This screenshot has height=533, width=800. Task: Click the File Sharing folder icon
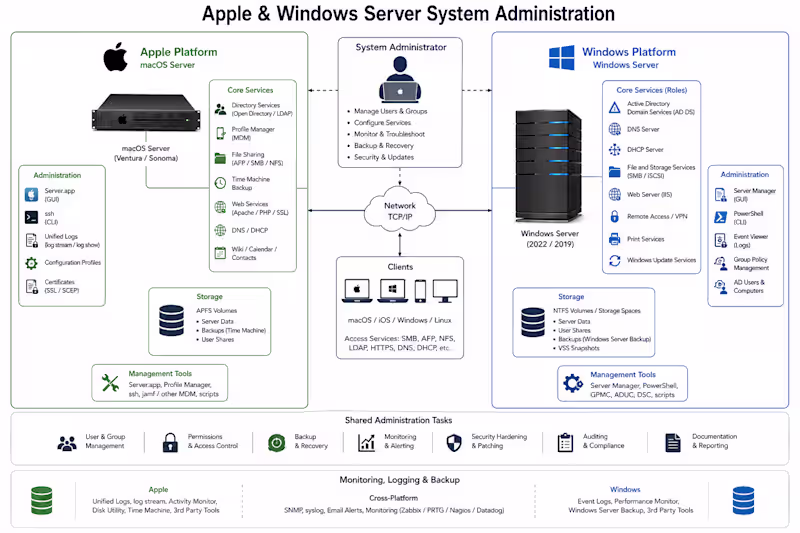tap(220, 158)
